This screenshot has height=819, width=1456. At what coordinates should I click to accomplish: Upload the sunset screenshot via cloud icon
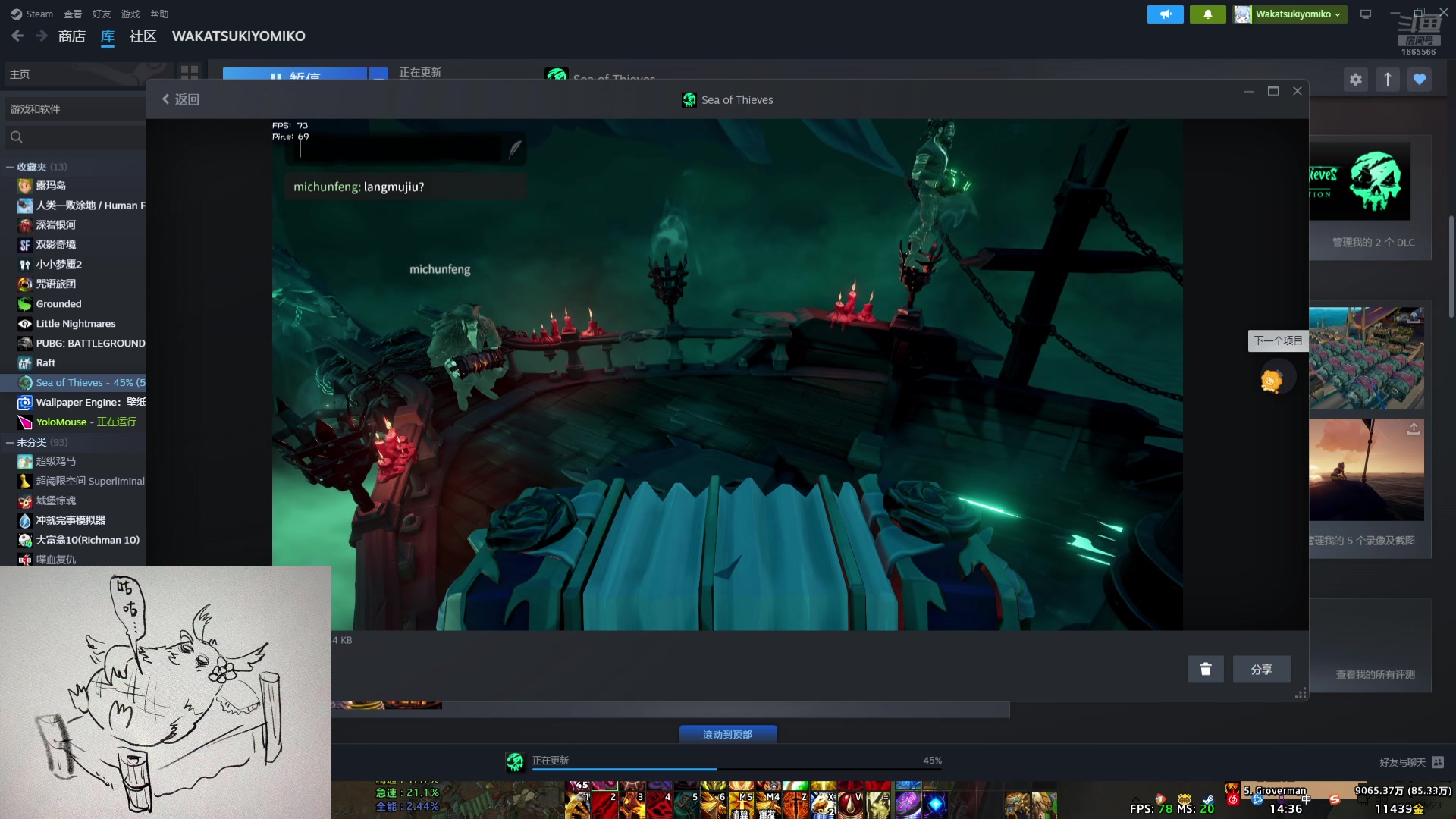tap(1414, 429)
